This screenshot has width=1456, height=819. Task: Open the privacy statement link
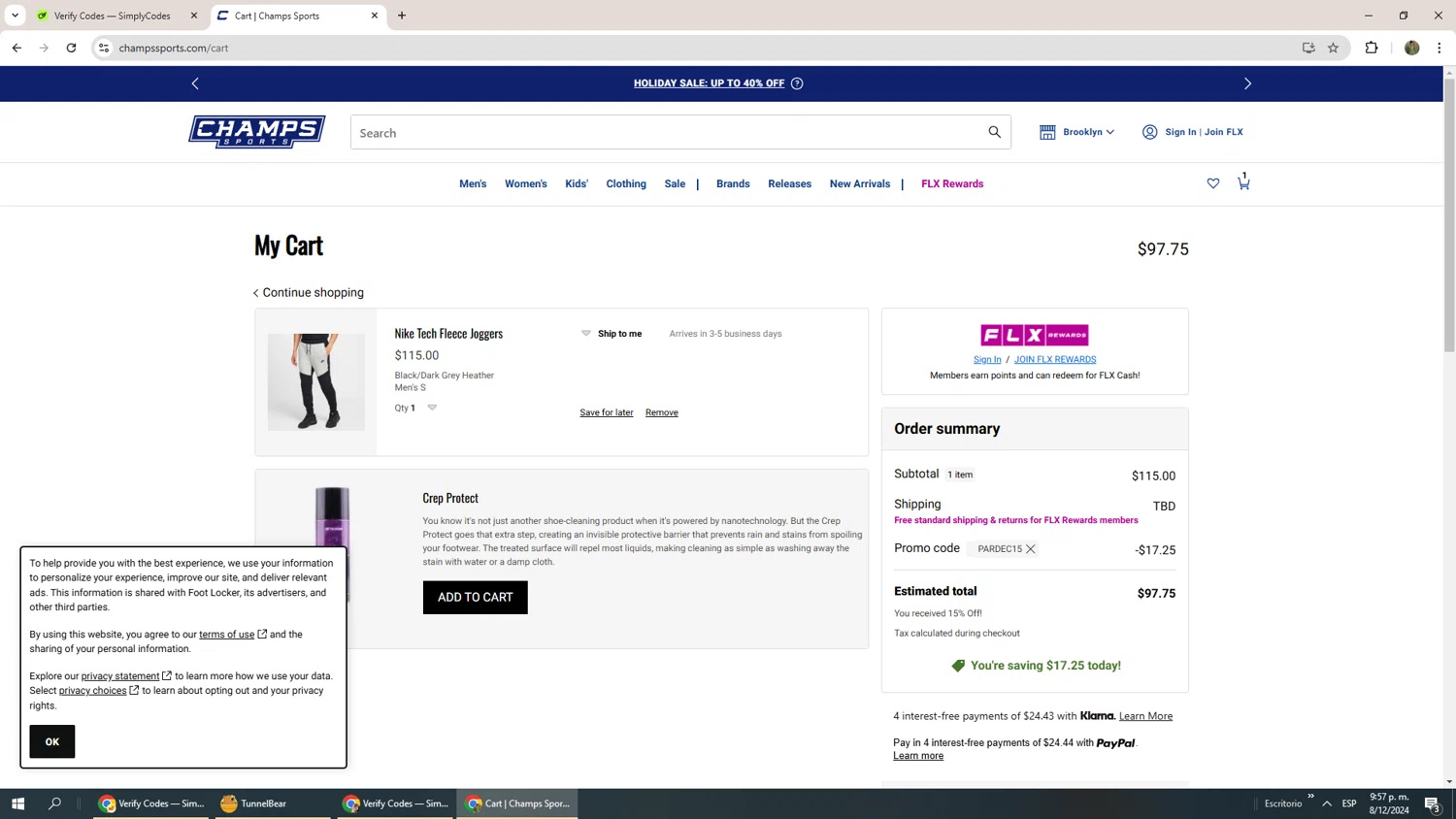coord(120,676)
